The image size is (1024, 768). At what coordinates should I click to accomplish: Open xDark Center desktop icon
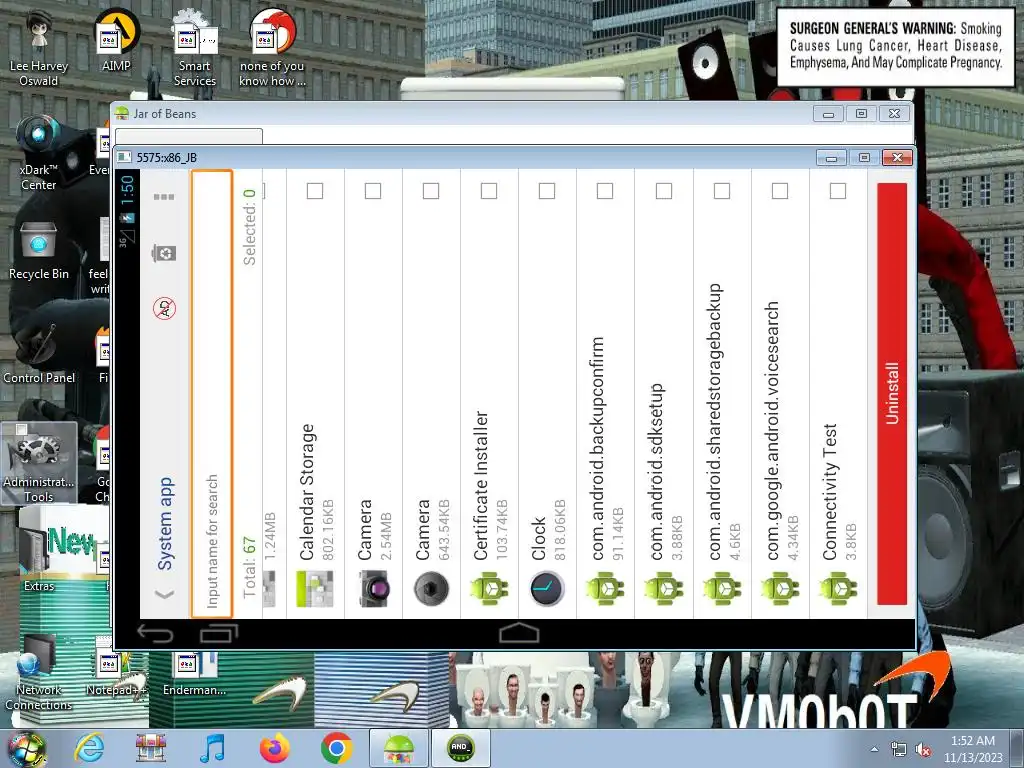[x=39, y=152]
